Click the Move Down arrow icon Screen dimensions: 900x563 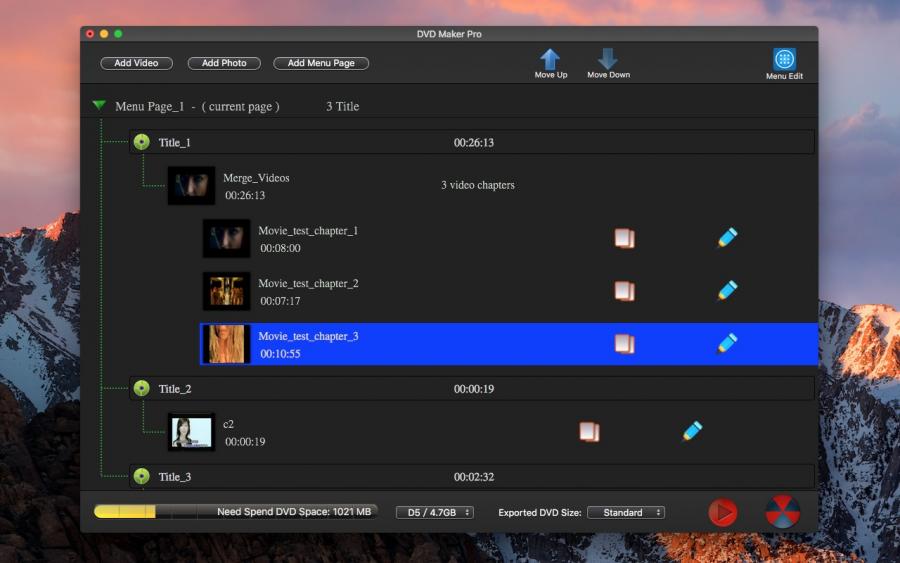pyautogui.click(x=607, y=59)
